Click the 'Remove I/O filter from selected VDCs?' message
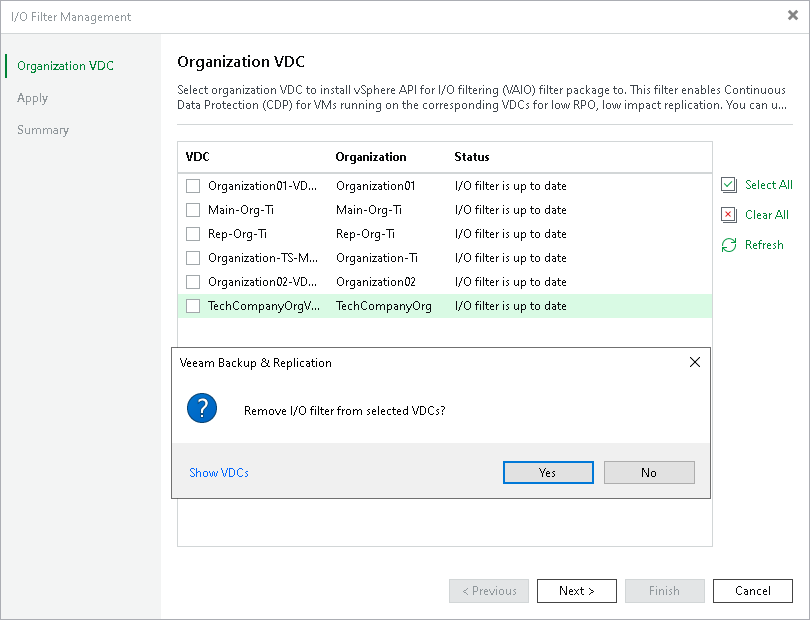Screen dimensions: 810x620 [345, 411]
